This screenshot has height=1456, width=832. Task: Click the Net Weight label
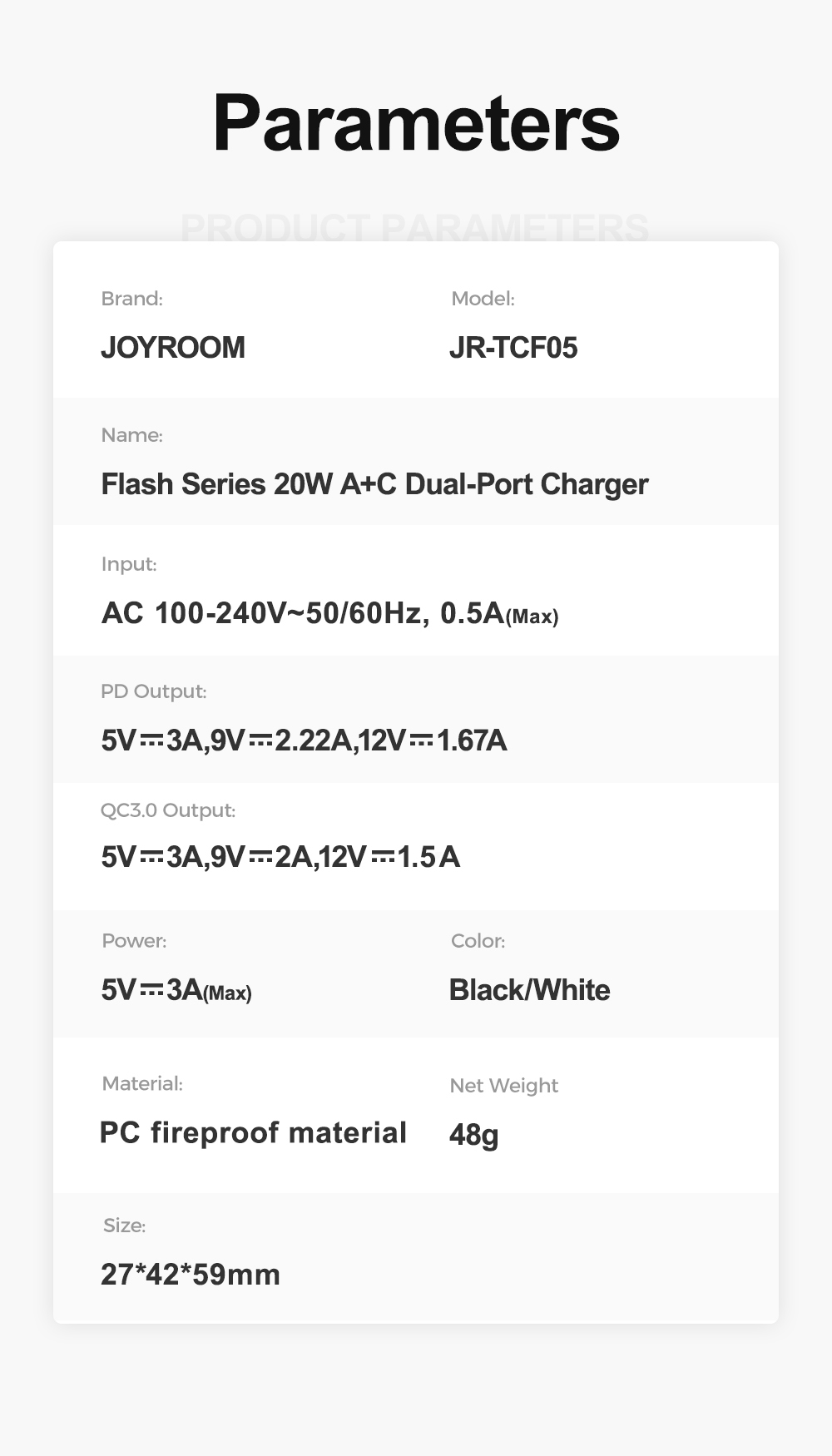[503, 1086]
